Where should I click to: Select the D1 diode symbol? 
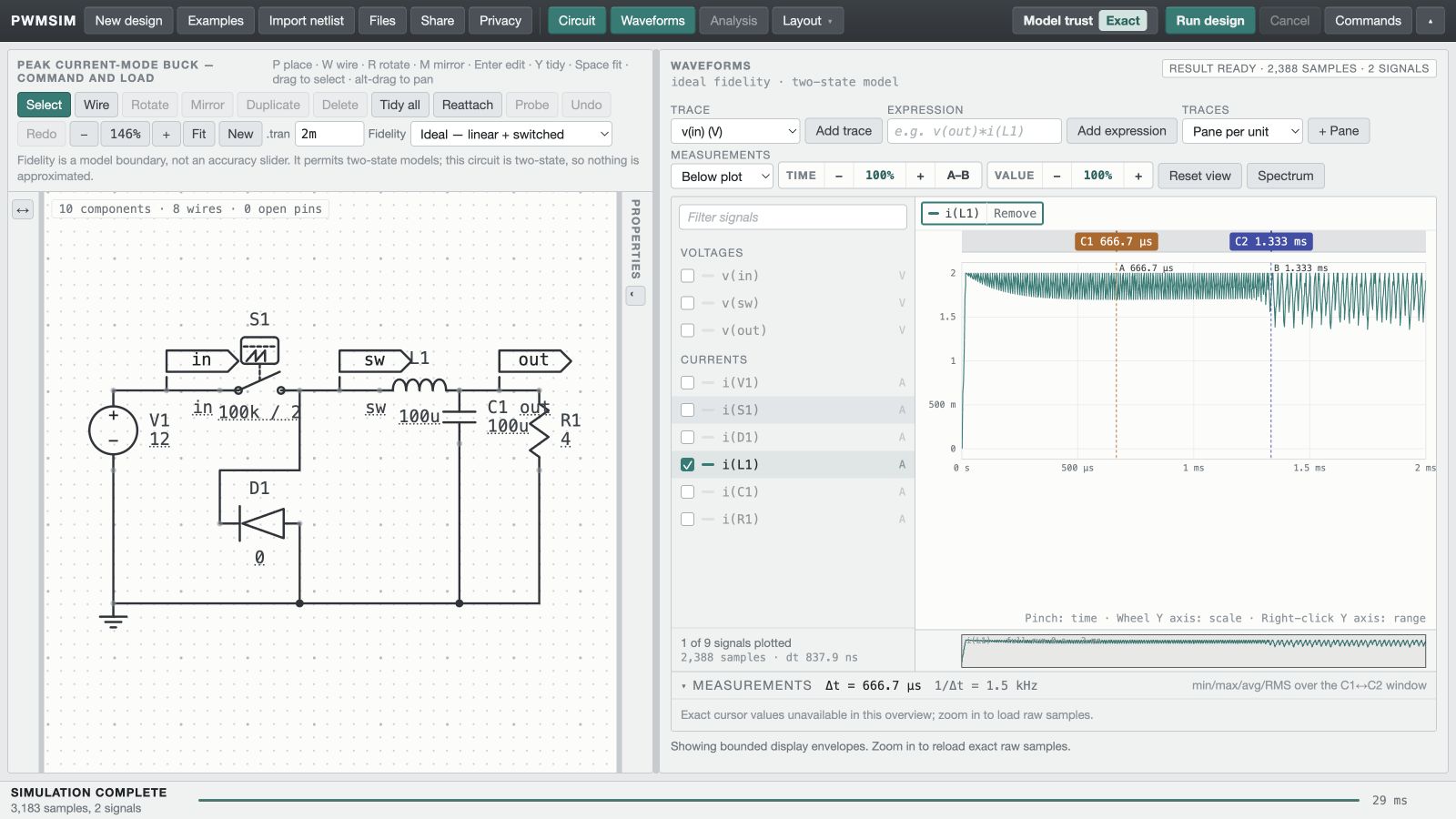[x=261, y=523]
